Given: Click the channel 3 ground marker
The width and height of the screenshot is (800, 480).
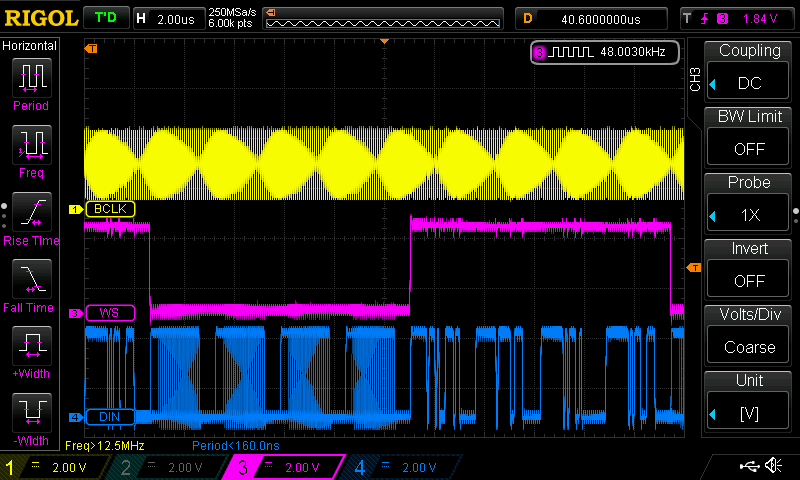Looking at the screenshot, I should 76,313.
